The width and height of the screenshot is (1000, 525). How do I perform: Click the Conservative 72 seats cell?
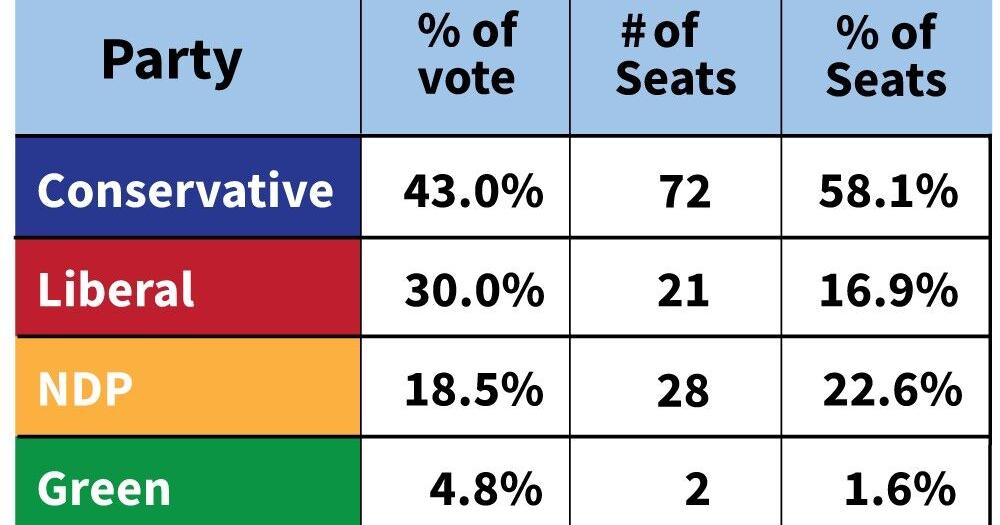click(x=675, y=187)
